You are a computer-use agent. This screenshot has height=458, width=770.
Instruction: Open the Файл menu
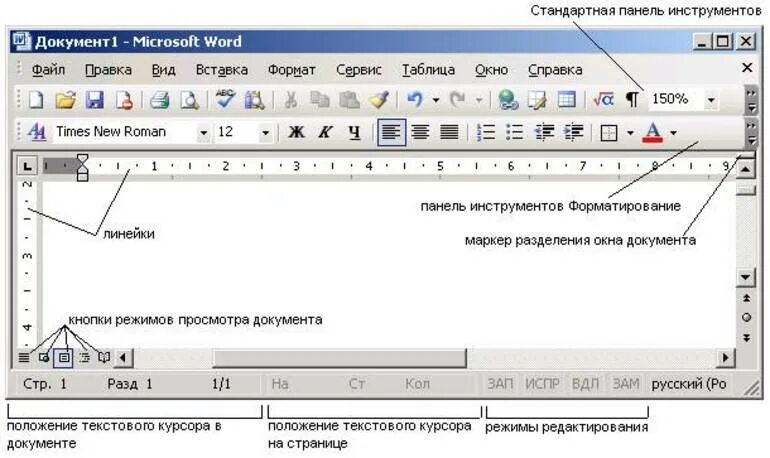(x=48, y=70)
